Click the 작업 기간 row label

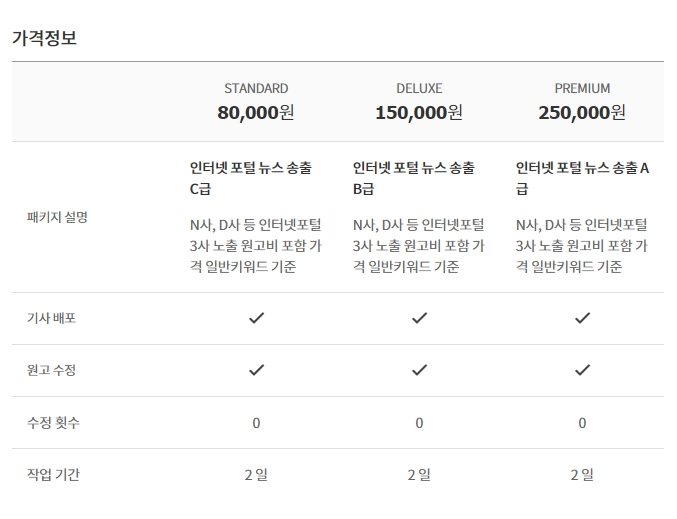point(53,475)
